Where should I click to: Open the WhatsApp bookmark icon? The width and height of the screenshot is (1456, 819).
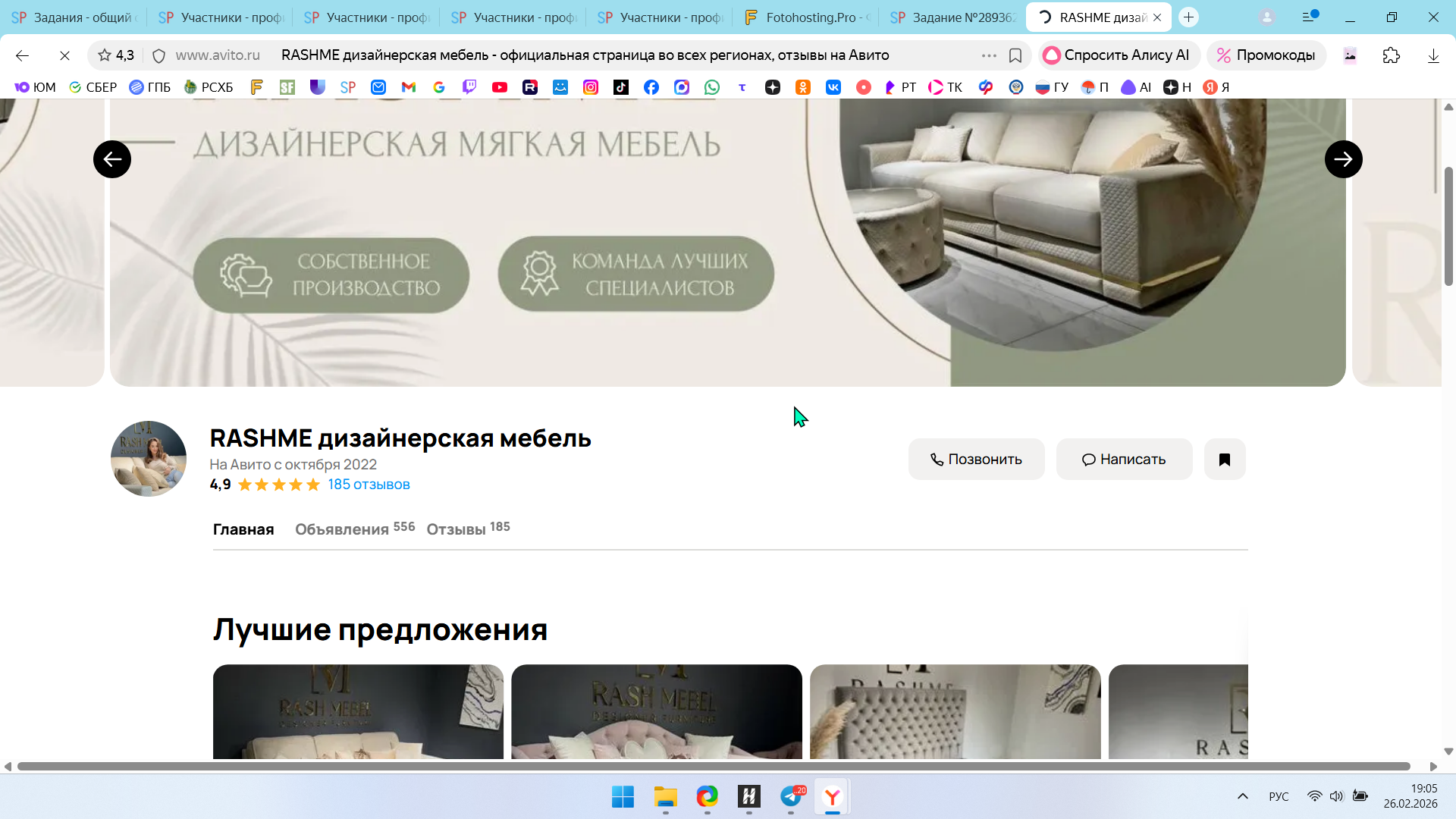711,87
